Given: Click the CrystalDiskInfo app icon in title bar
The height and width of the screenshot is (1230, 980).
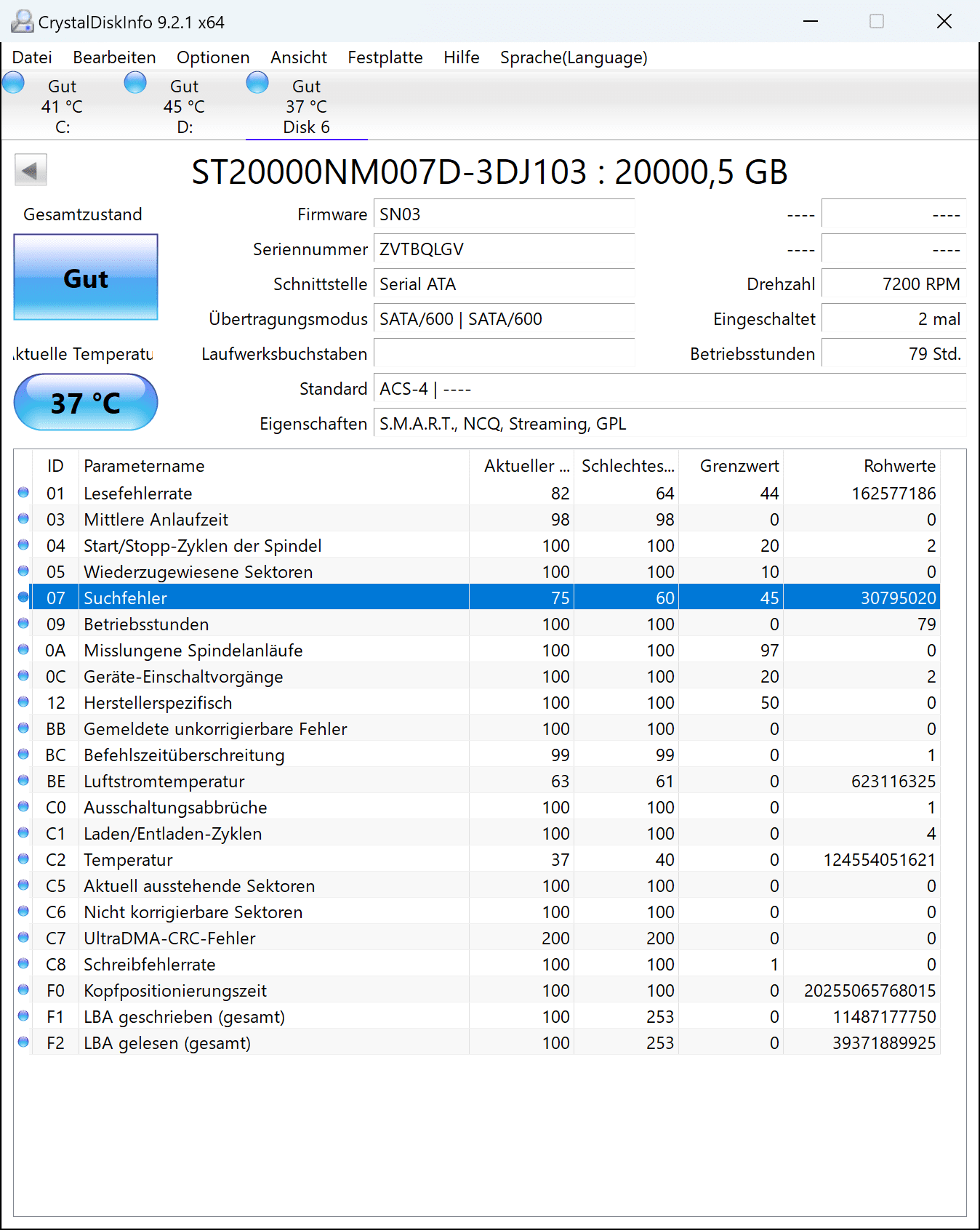Looking at the screenshot, I should pos(22,22).
